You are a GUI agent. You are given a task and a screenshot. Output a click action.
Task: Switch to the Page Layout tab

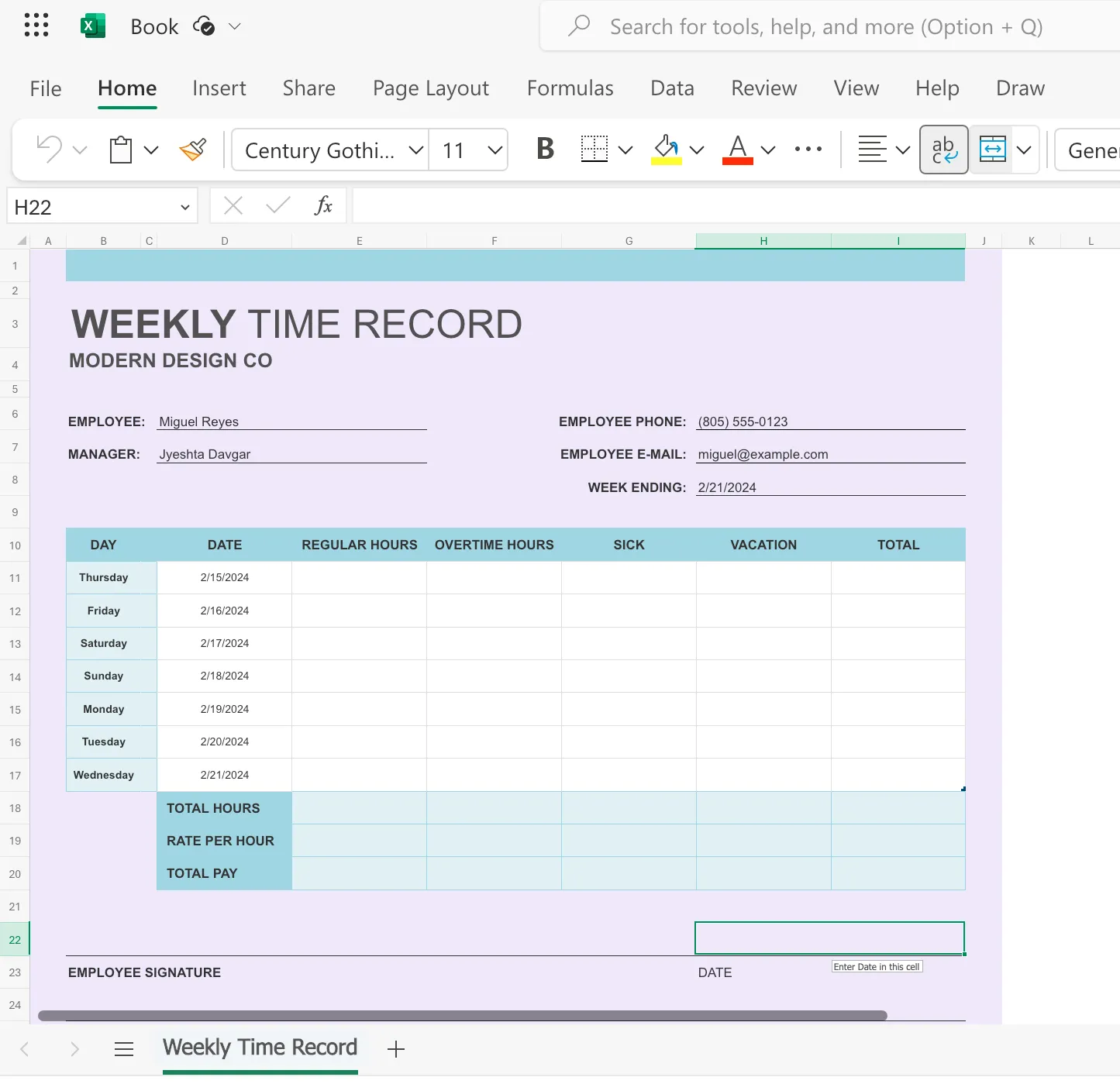click(431, 88)
